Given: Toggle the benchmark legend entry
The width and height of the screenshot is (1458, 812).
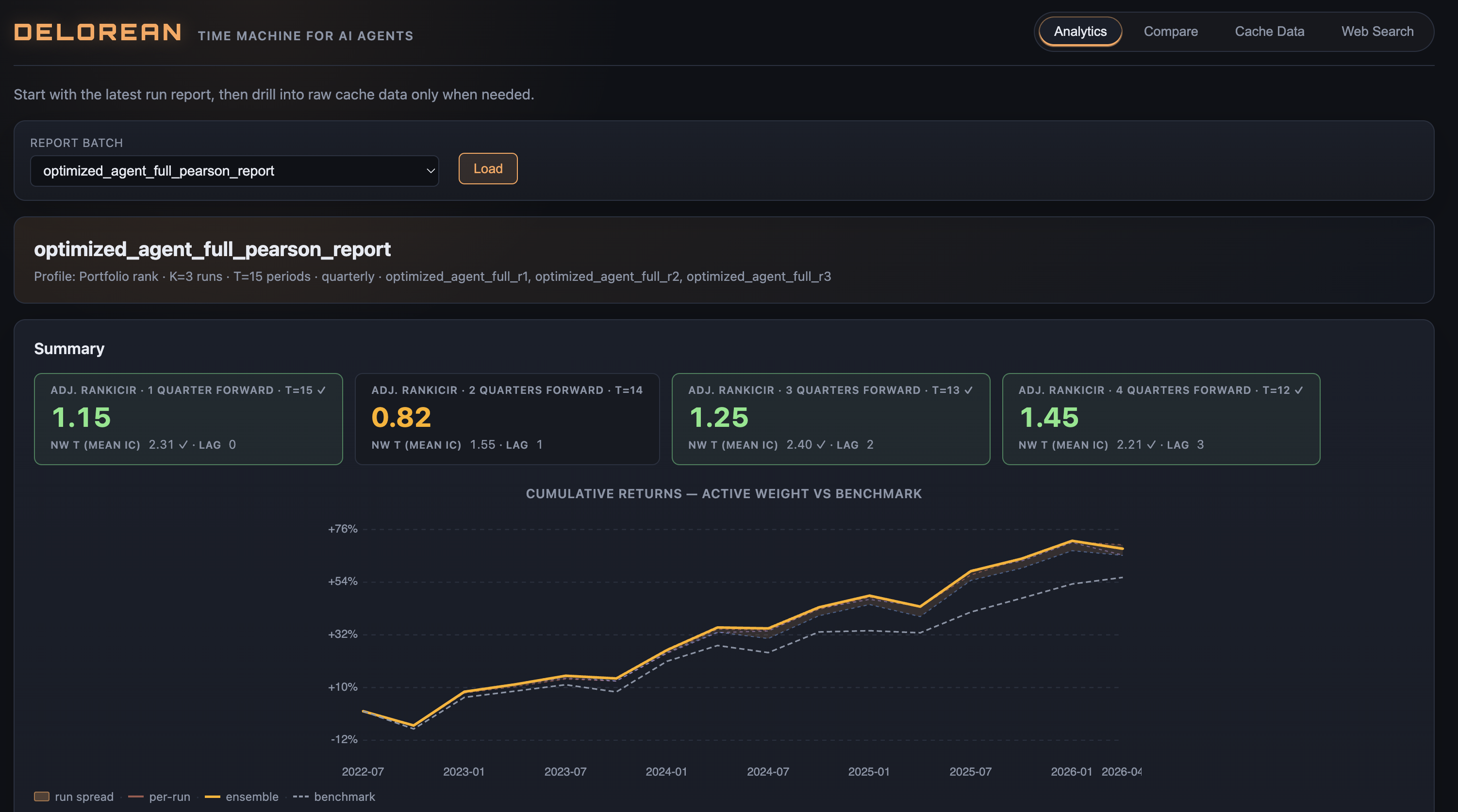Looking at the screenshot, I should [x=334, y=797].
